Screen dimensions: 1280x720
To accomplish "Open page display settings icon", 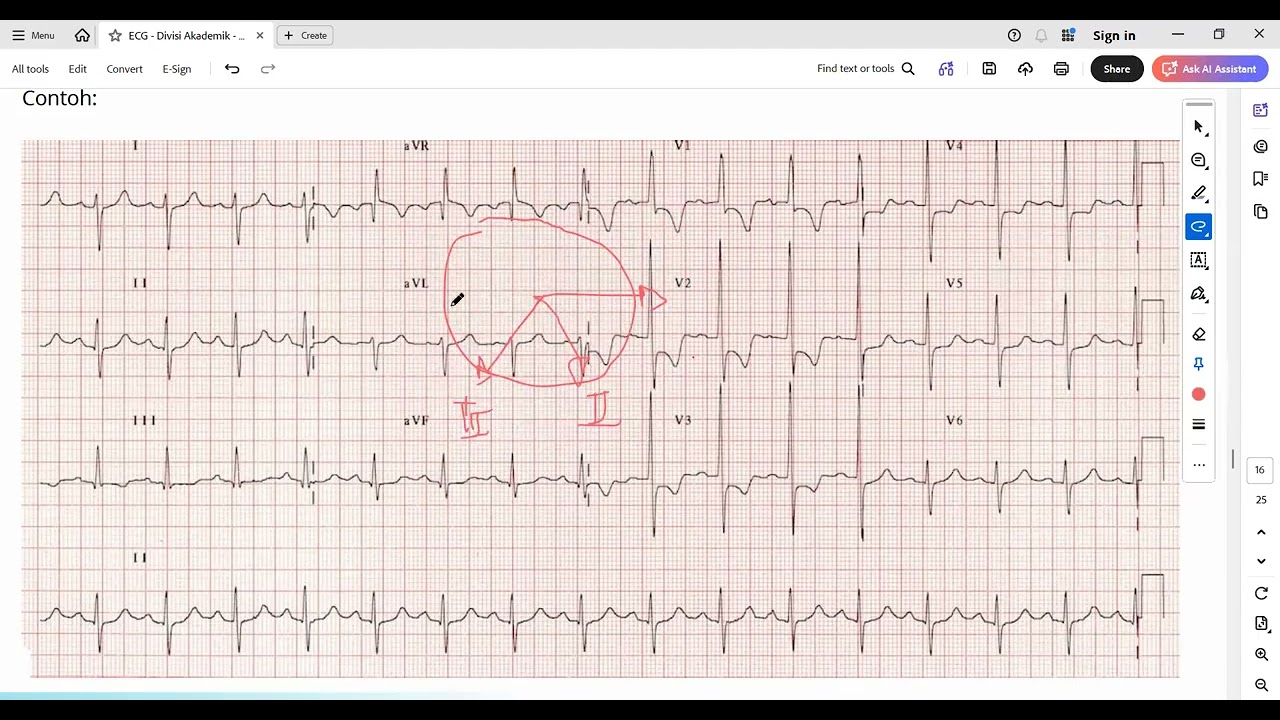I will pyautogui.click(x=1261, y=624).
